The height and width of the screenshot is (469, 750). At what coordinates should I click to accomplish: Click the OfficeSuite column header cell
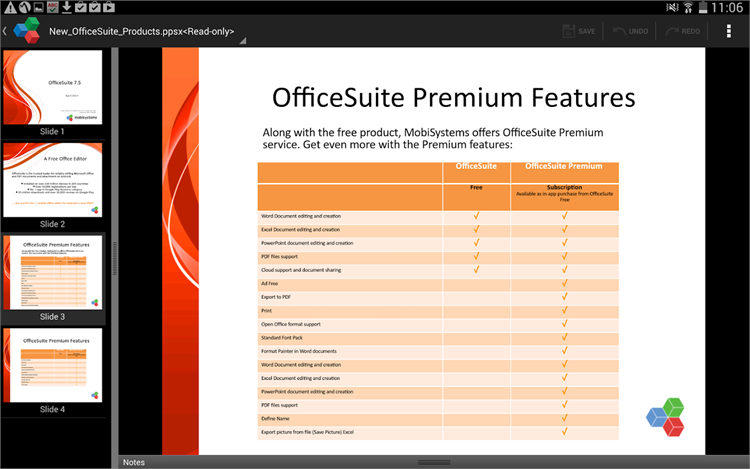pyautogui.click(x=476, y=172)
